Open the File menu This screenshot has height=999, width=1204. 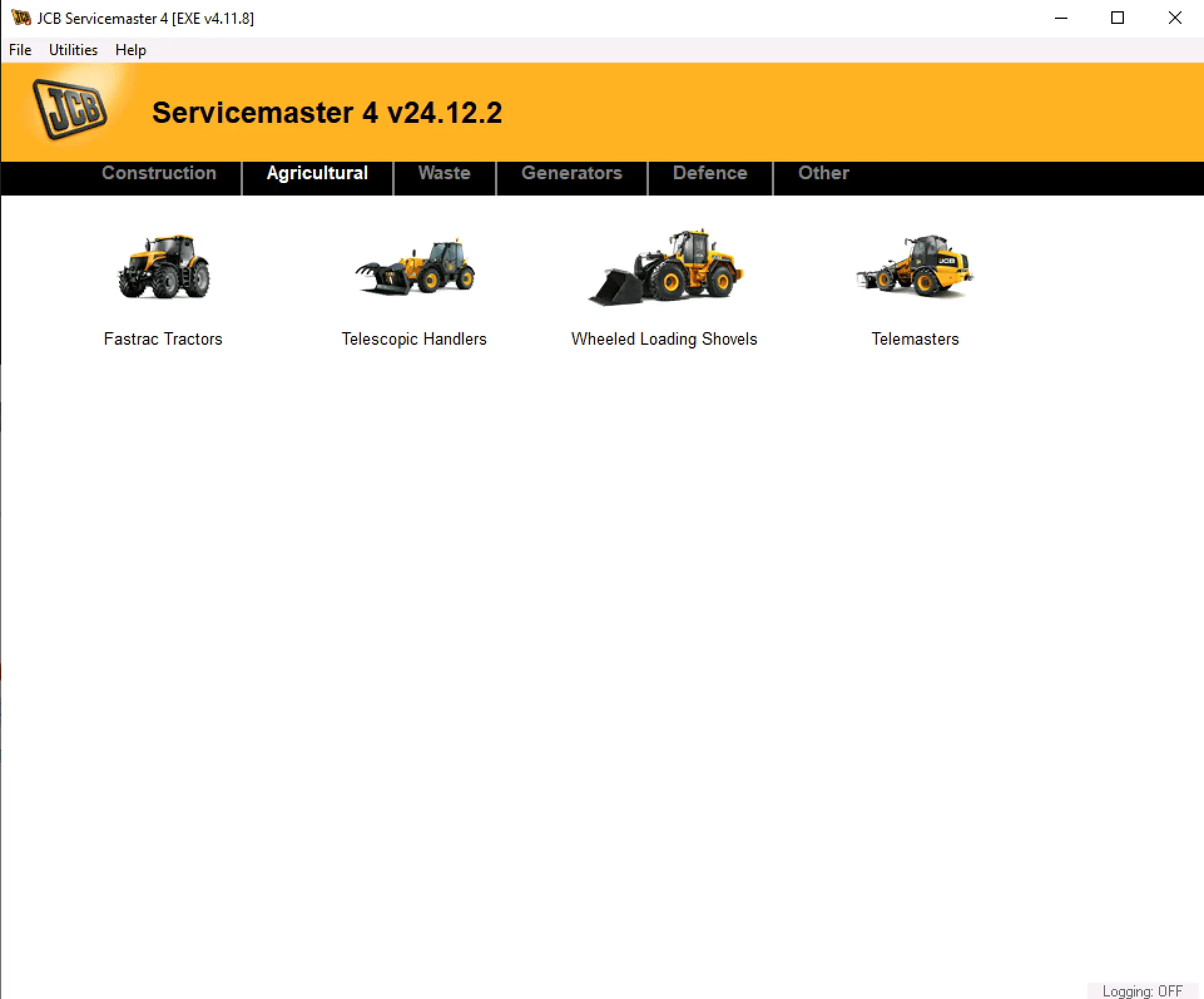tap(20, 50)
